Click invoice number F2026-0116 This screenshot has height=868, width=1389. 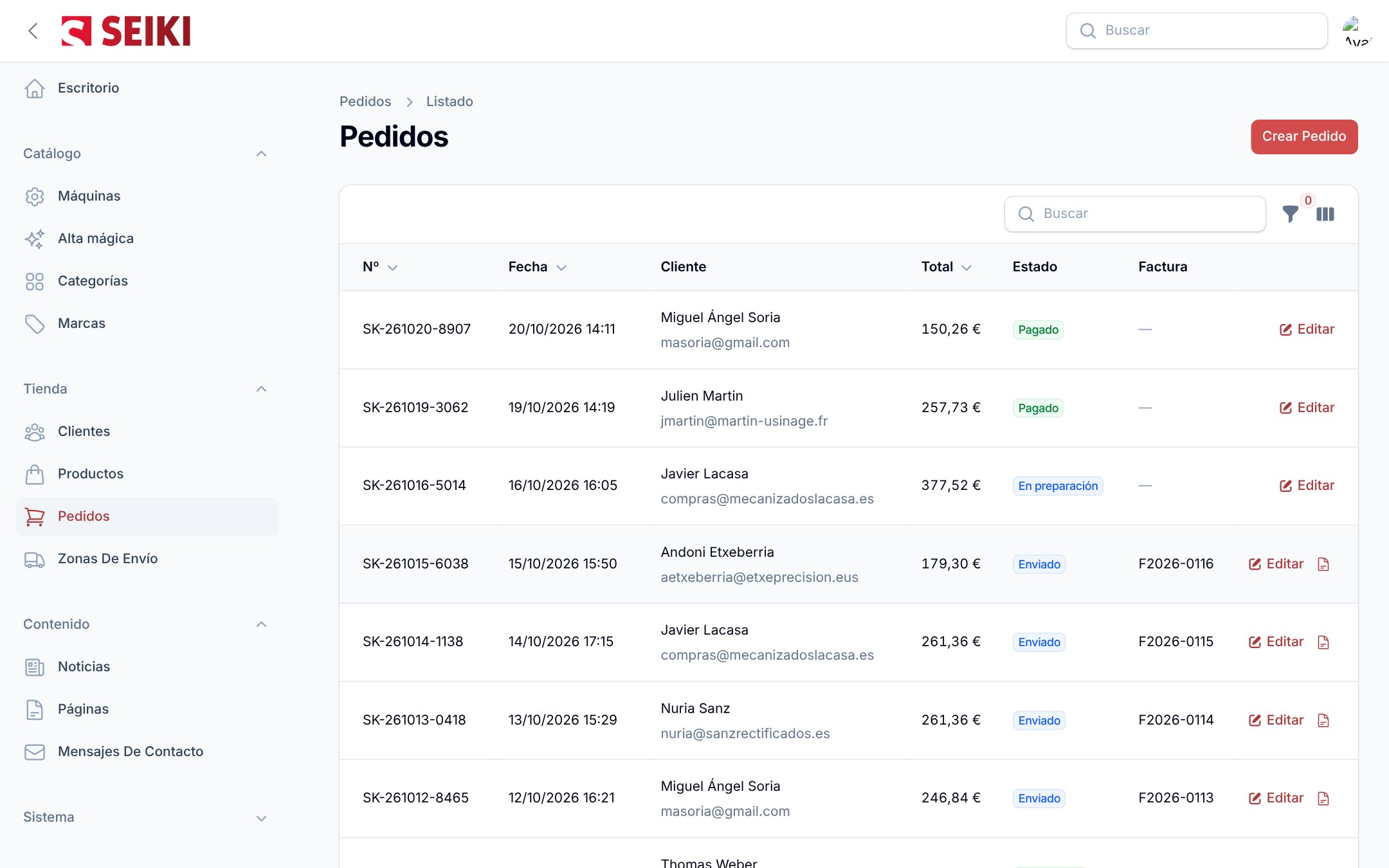point(1176,564)
